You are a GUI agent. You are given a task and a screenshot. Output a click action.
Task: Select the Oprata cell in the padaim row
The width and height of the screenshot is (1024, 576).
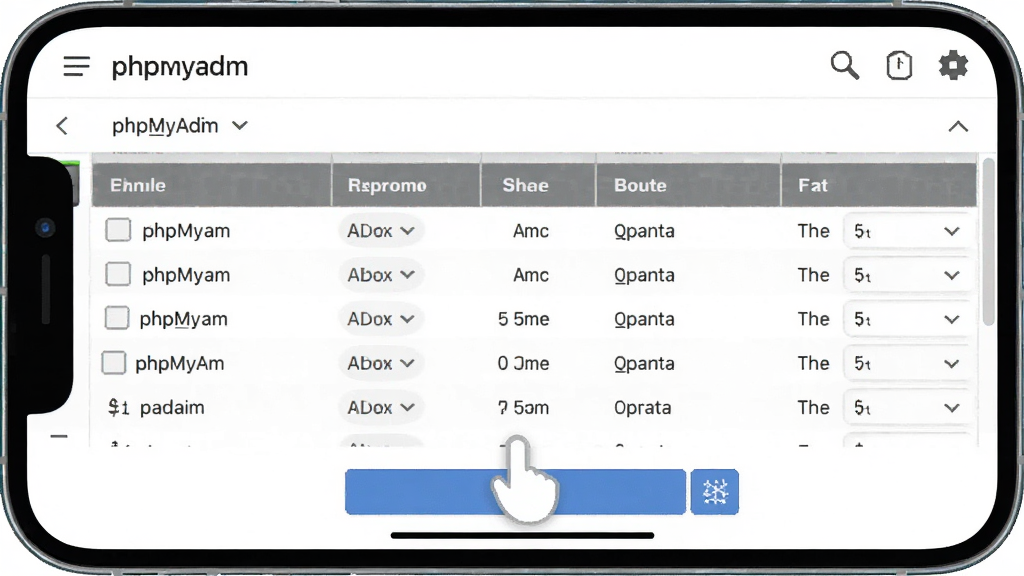(x=643, y=408)
